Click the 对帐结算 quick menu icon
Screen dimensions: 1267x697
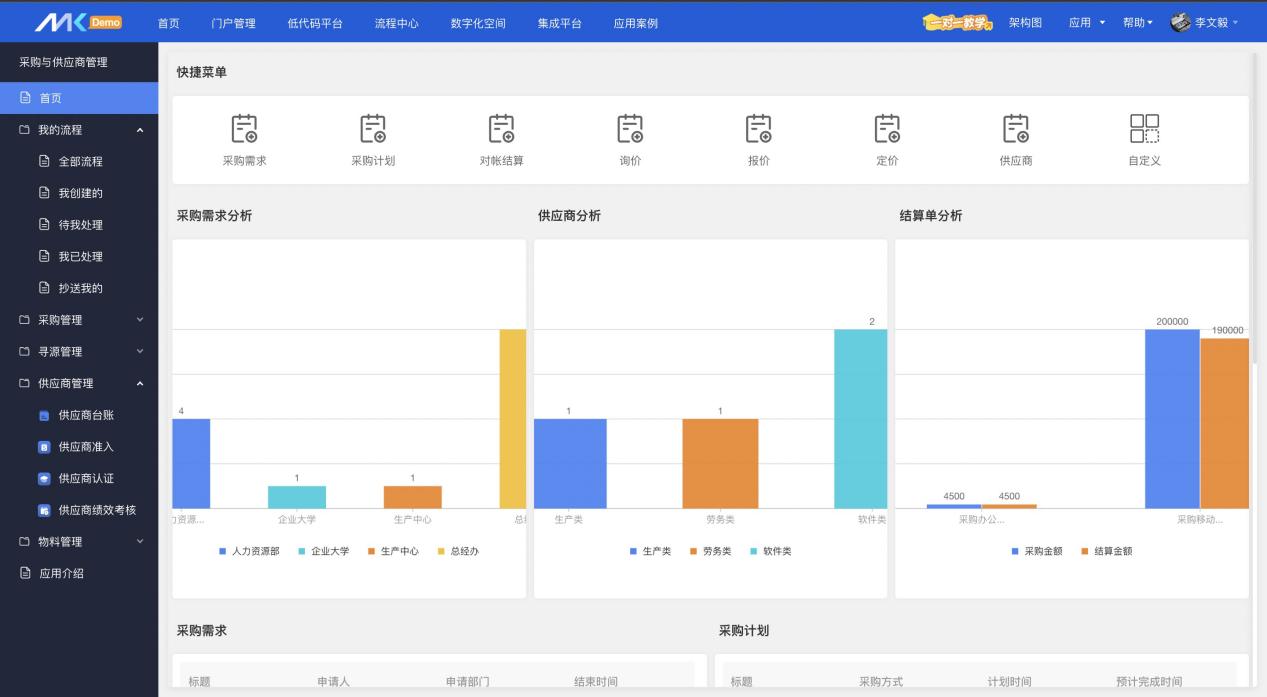click(501, 129)
